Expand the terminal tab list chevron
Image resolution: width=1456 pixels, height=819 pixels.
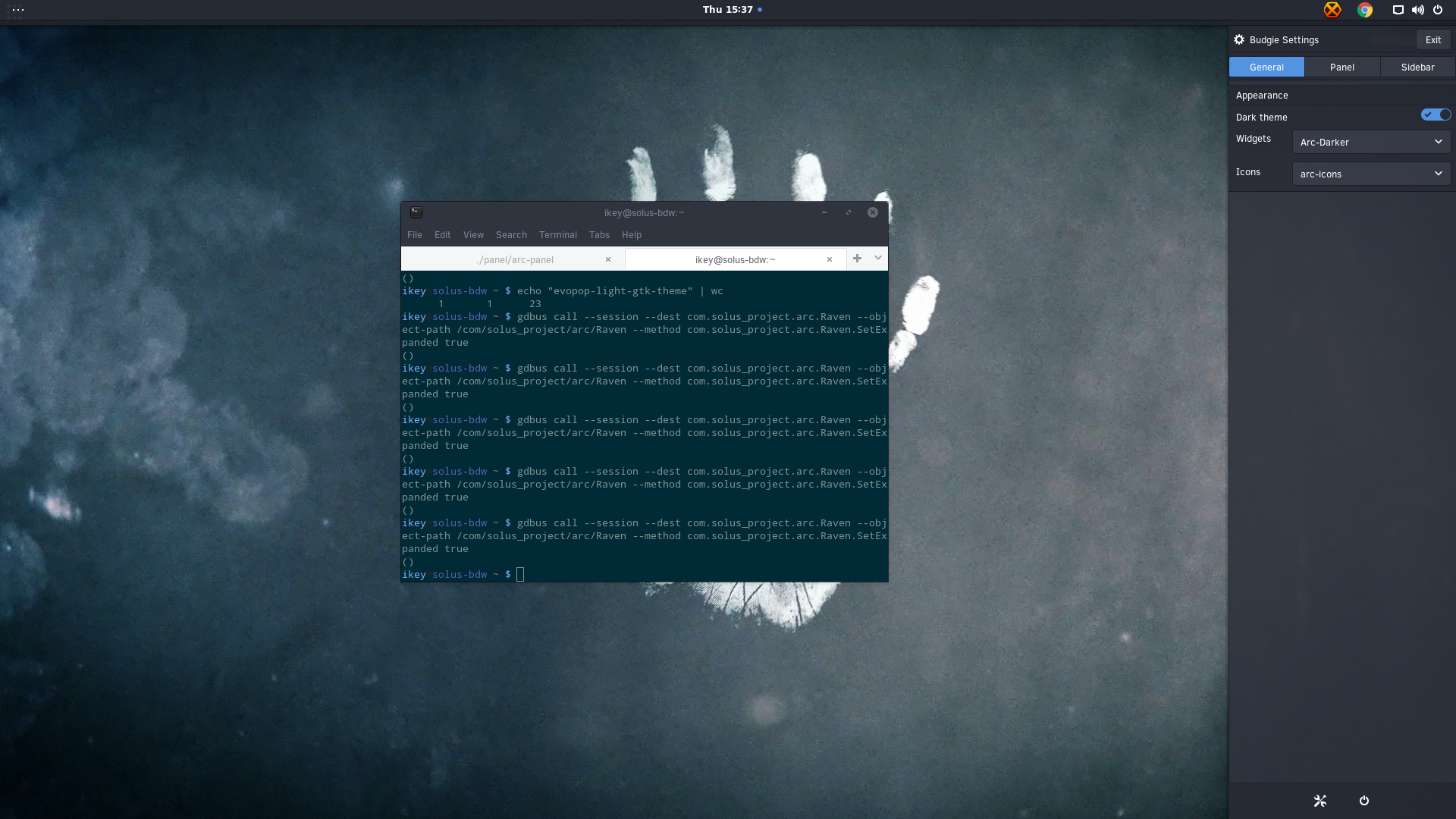coord(878,258)
